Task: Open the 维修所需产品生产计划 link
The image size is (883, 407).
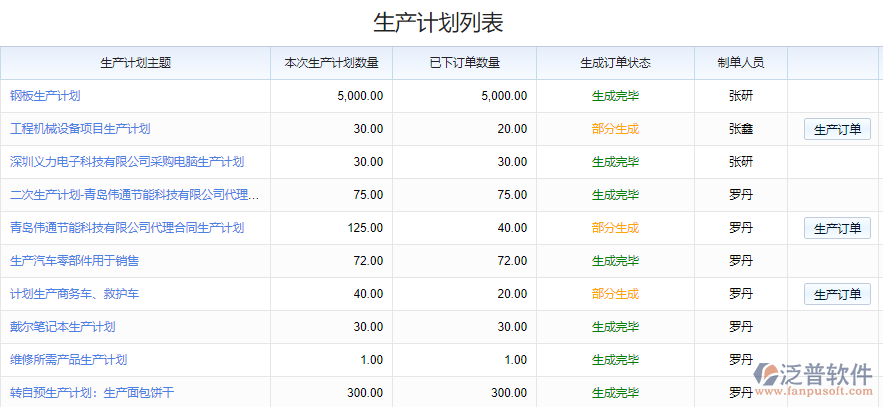Action: (68, 360)
